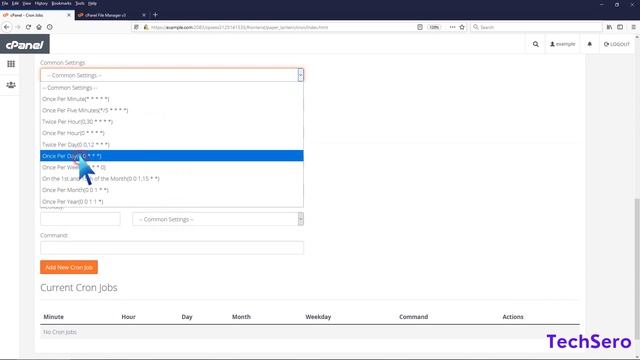Open the Tools menu
The width and height of the screenshot is (640, 360).
click(x=80, y=3)
